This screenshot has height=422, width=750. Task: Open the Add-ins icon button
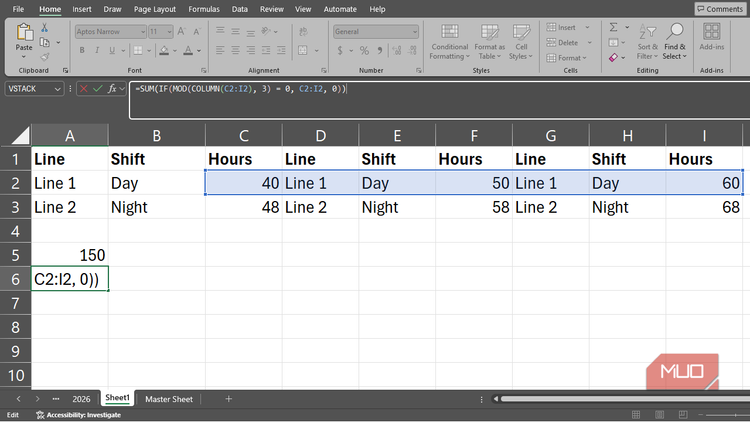pyautogui.click(x=712, y=37)
